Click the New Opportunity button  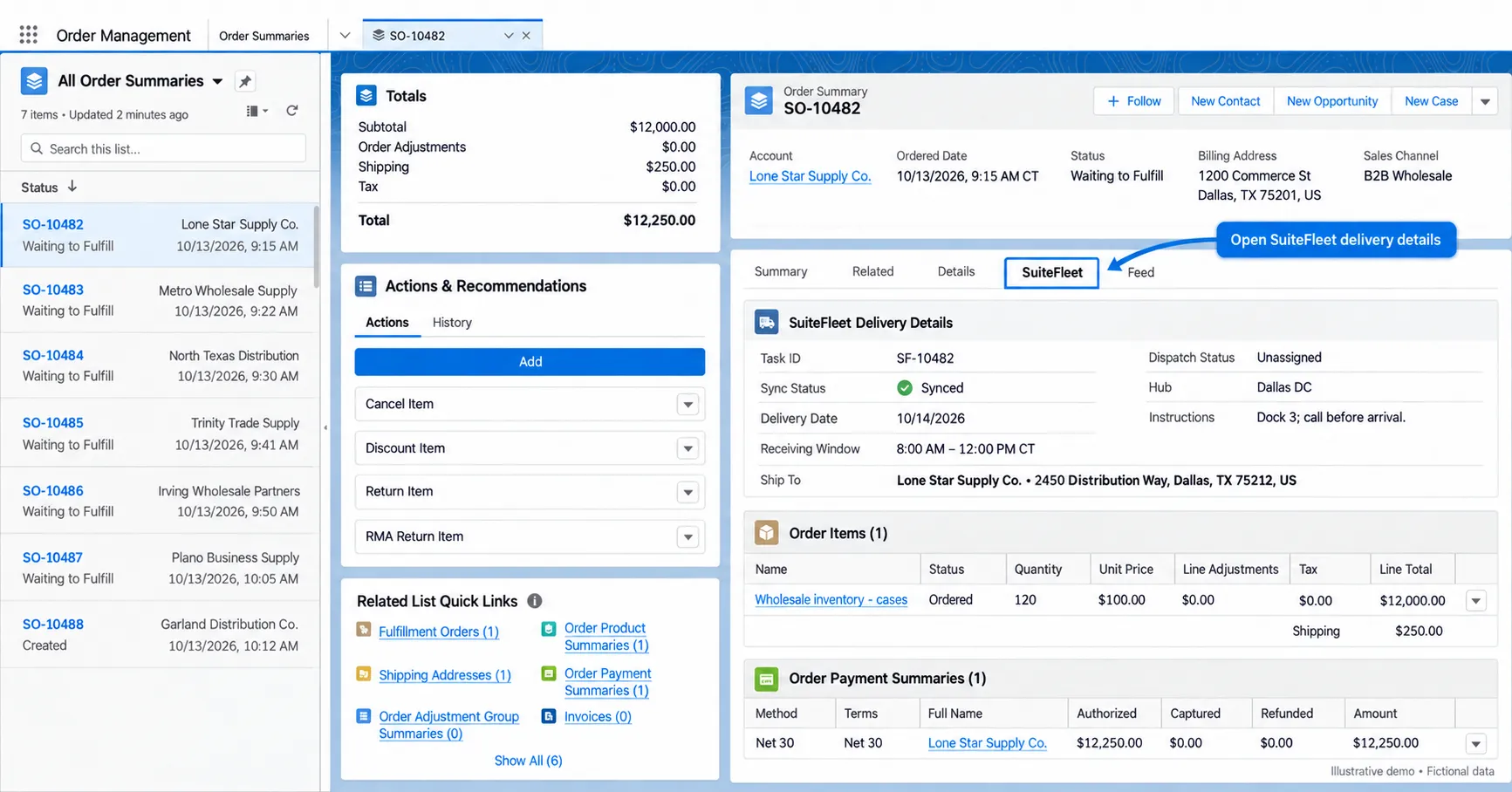pyautogui.click(x=1331, y=101)
